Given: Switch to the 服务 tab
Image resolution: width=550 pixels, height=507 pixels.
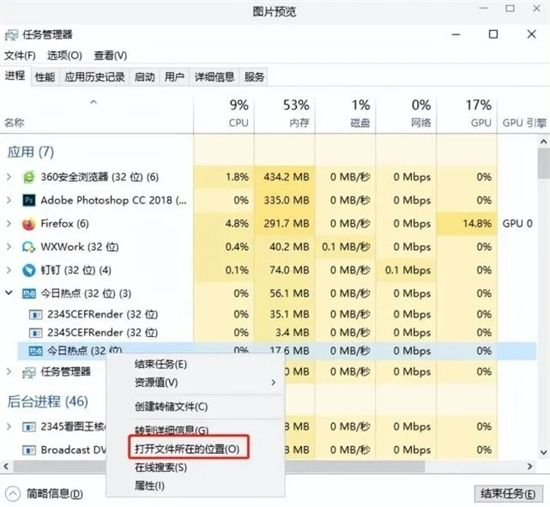Looking at the screenshot, I should point(254,77).
